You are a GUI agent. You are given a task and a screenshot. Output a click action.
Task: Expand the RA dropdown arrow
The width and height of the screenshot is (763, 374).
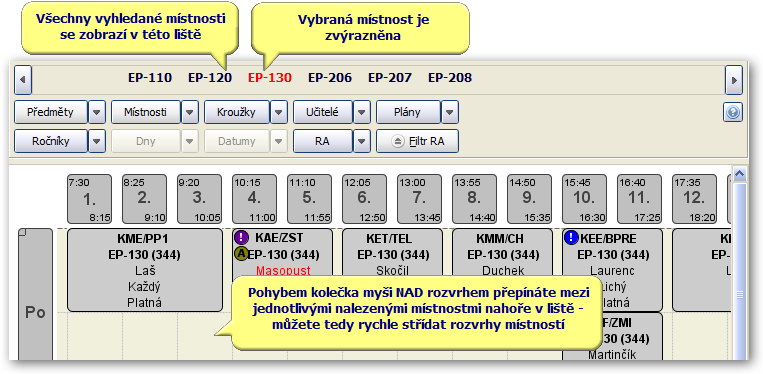(x=362, y=142)
